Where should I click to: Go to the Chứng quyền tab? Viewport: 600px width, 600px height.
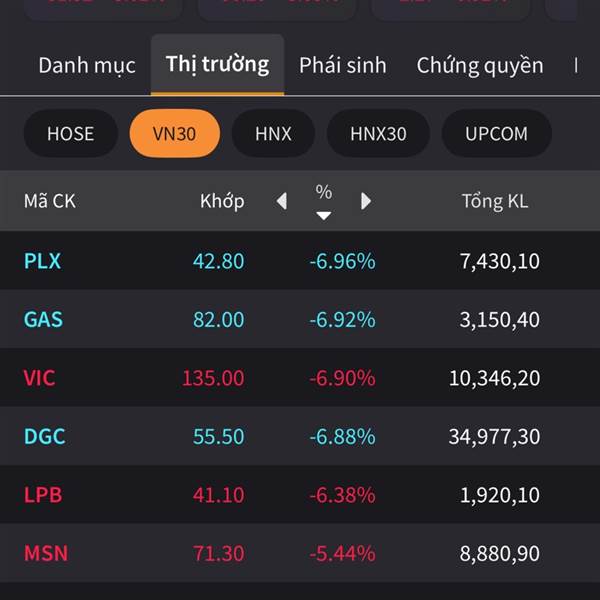480,66
